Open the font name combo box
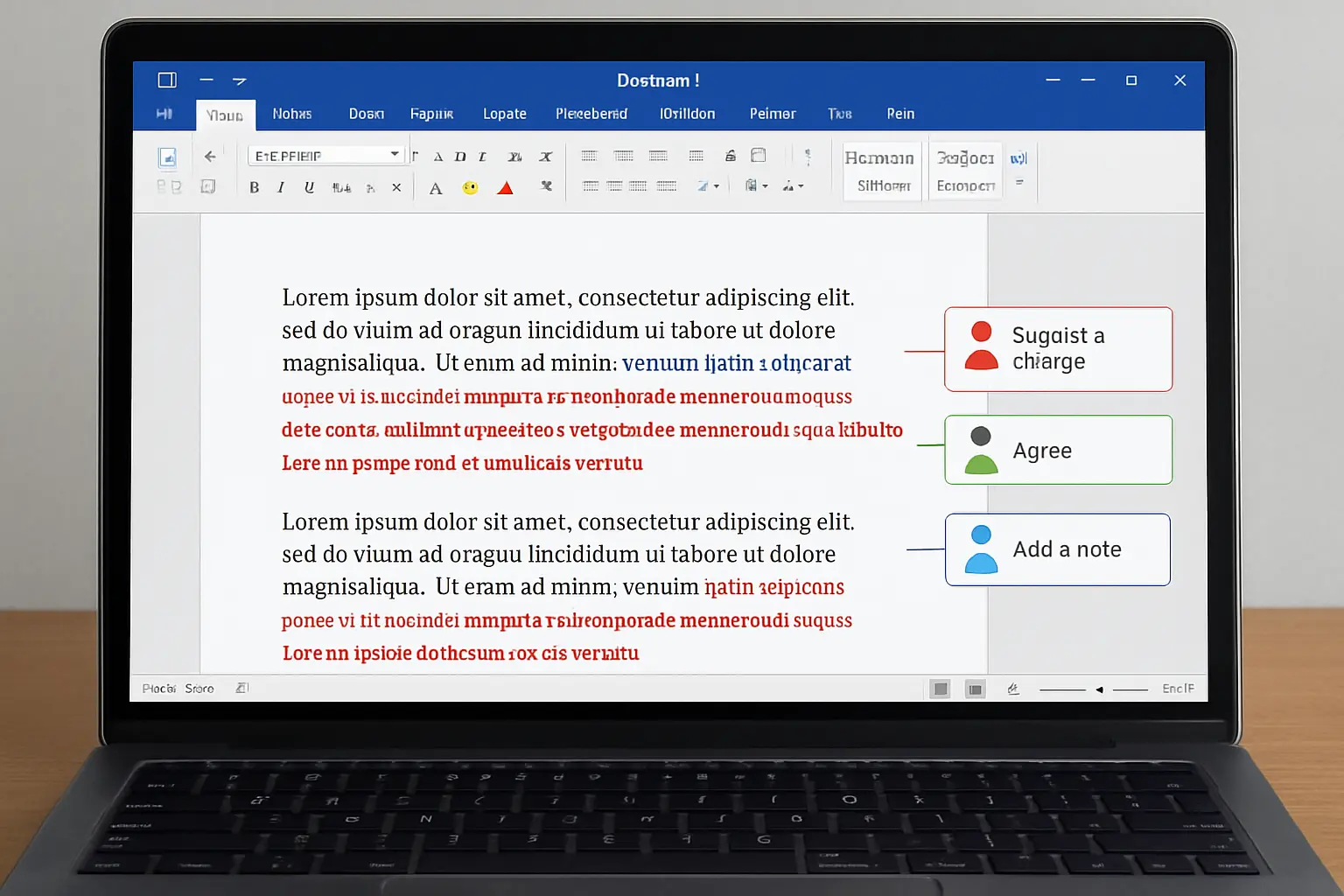 325,156
